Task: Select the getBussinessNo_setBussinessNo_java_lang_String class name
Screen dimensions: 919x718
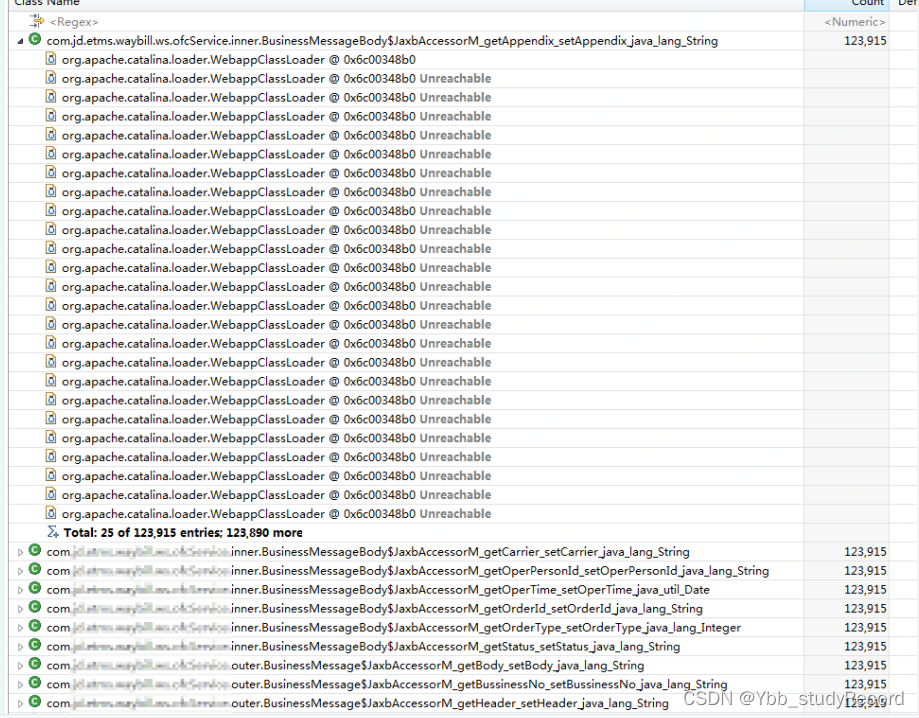Action: point(387,685)
